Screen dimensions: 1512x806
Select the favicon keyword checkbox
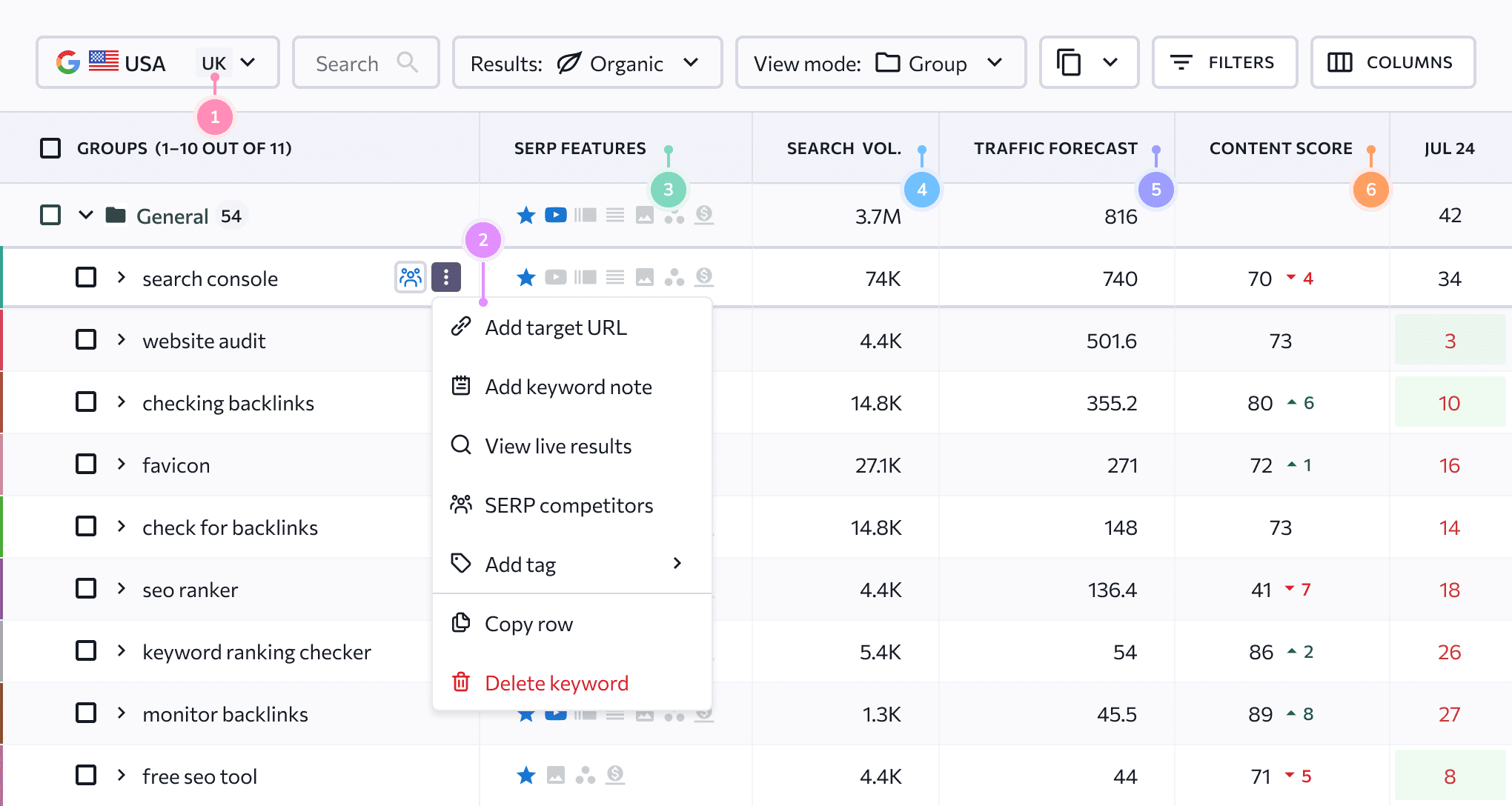point(86,464)
